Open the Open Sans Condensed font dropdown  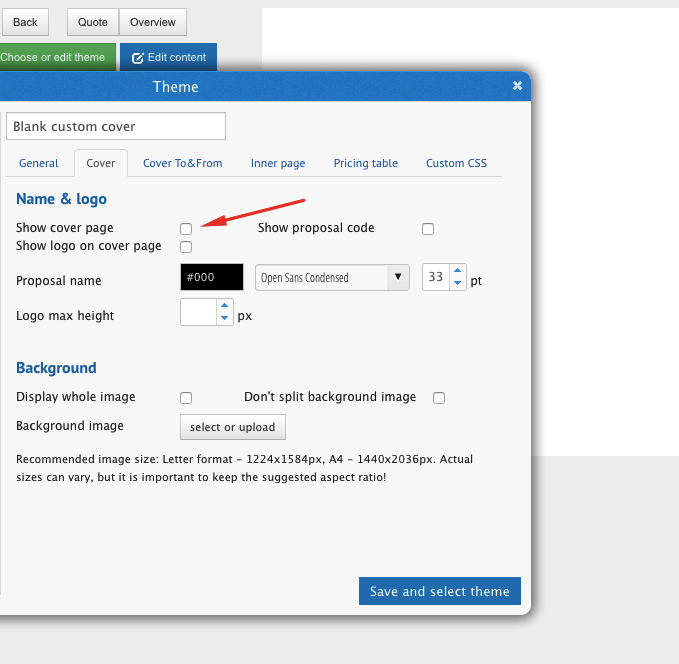(332, 277)
